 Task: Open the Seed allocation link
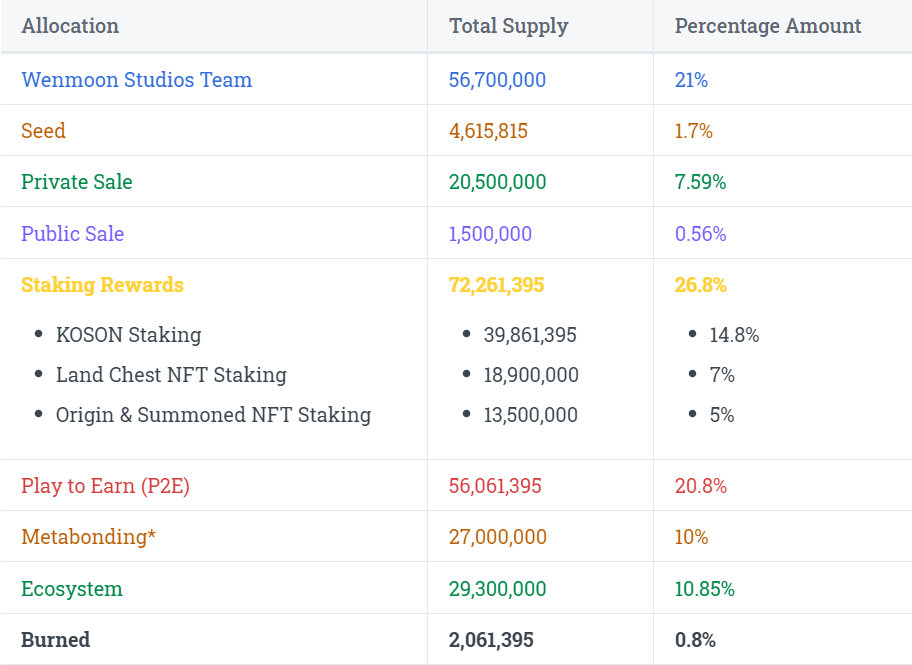pos(43,130)
